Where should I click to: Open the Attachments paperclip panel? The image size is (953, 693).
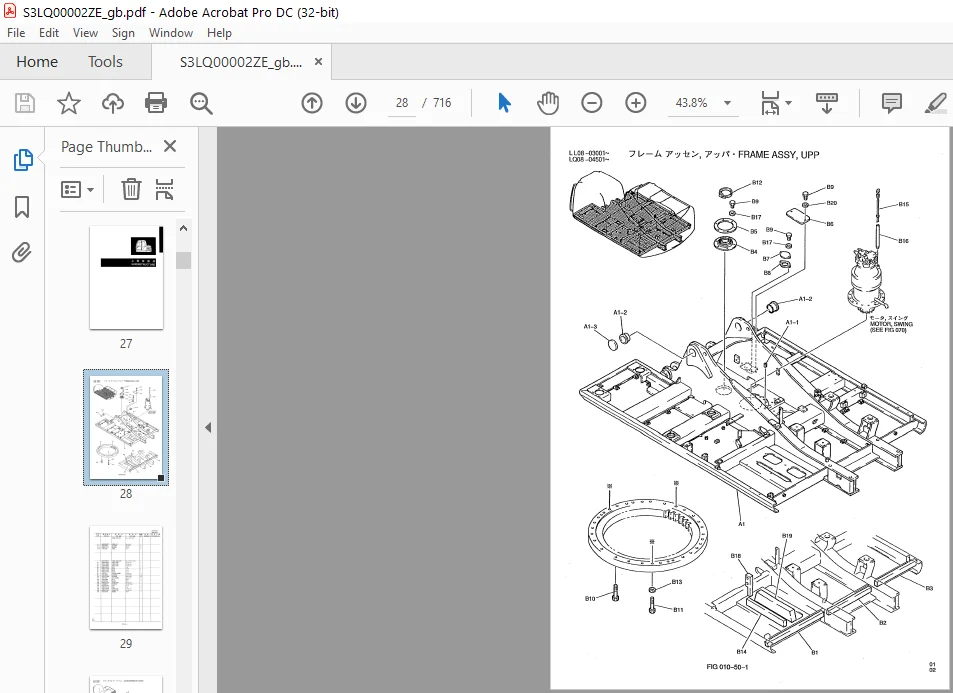click(22, 252)
